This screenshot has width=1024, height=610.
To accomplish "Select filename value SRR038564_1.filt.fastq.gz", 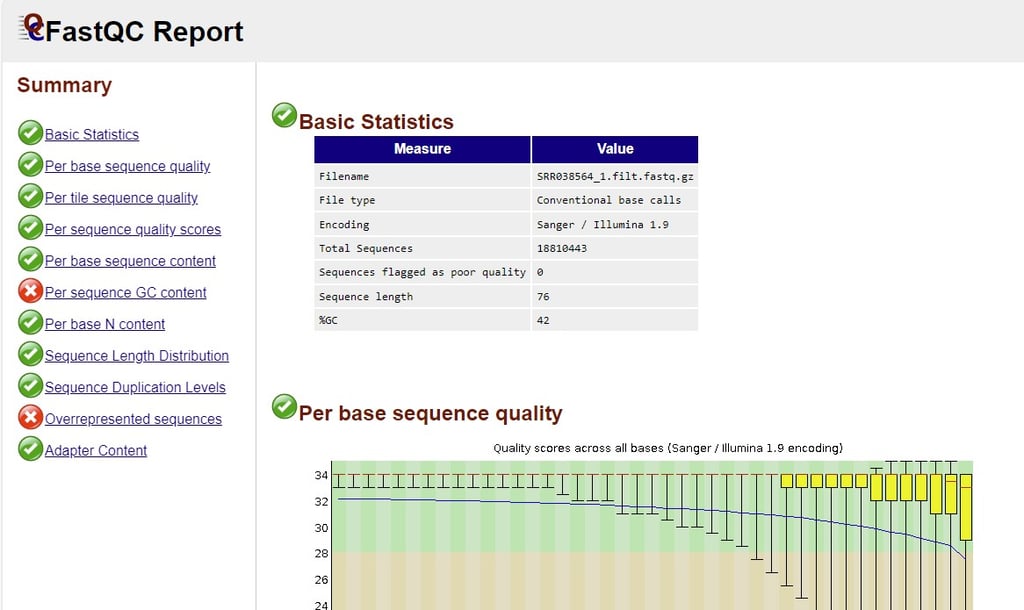I will 615,176.
